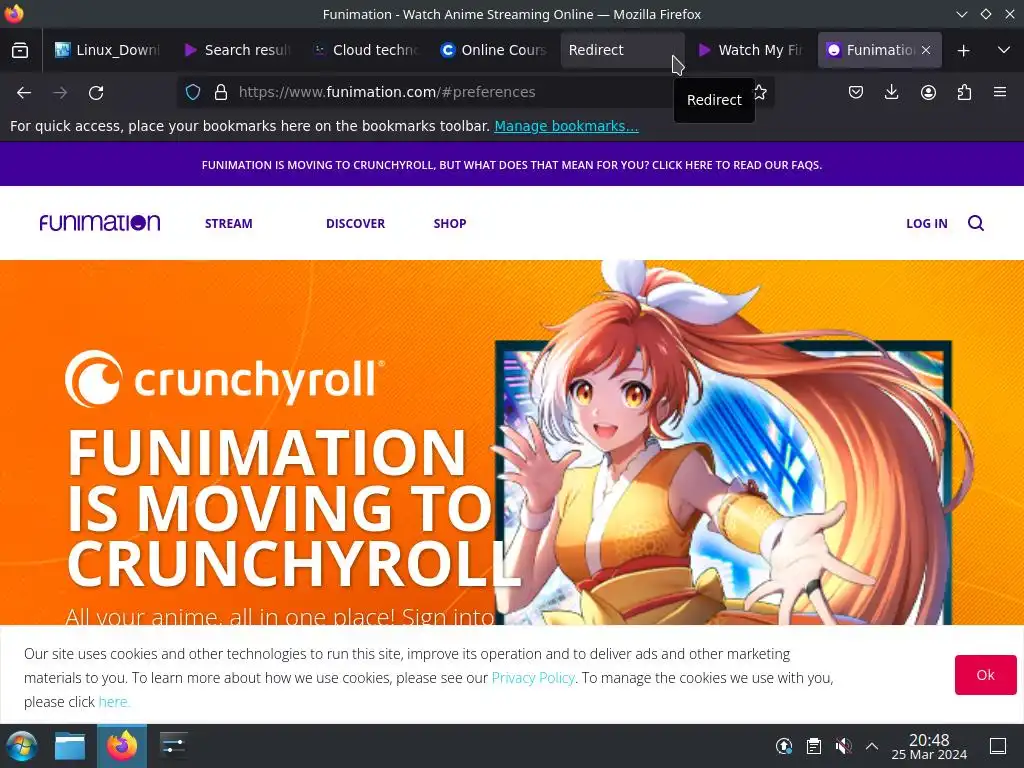Viewport: 1024px width, 768px height.
Task: Expand hidden system tray icons
Action: (872, 746)
